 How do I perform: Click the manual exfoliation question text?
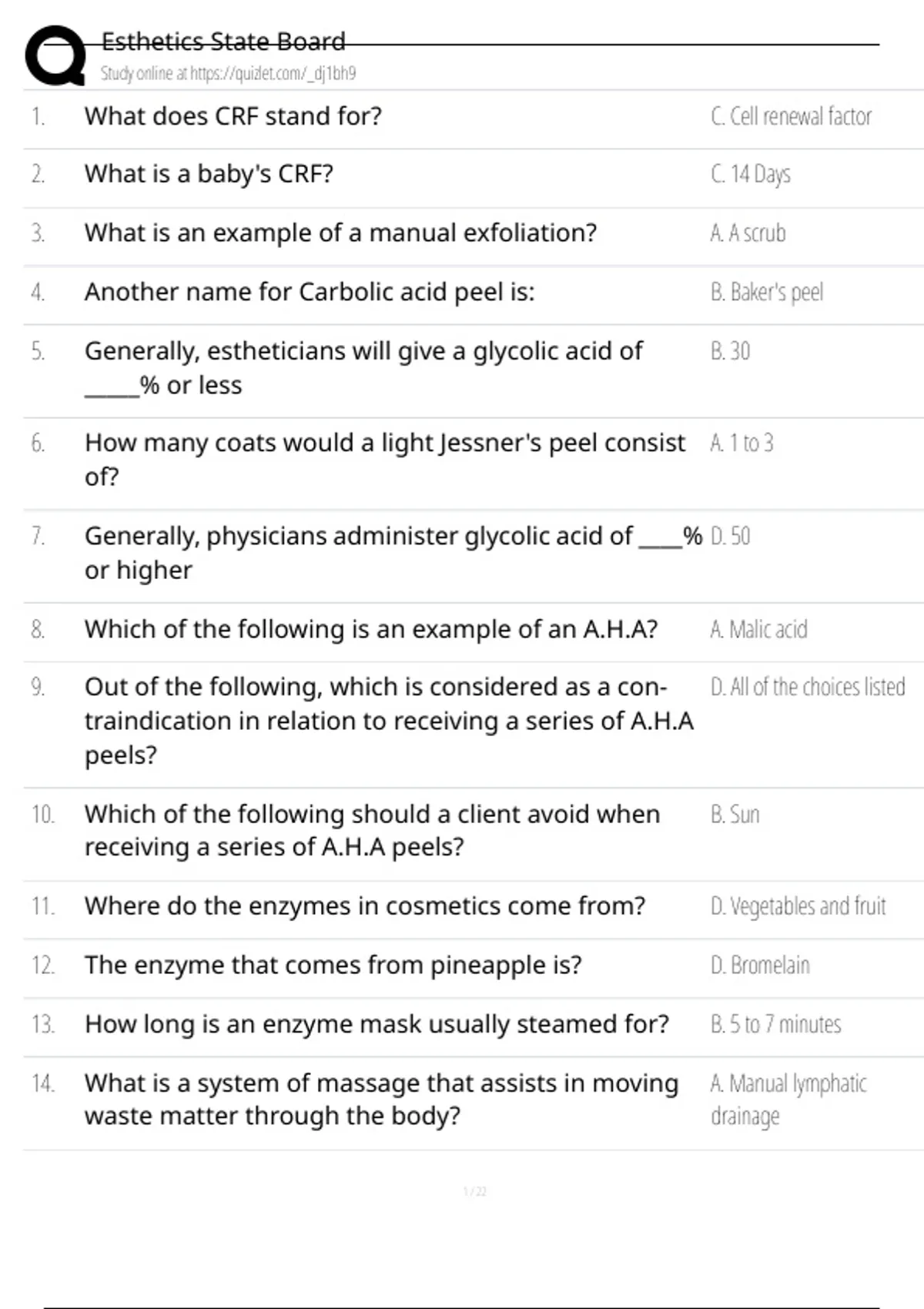pyautogui.click(x=340, y=233)
